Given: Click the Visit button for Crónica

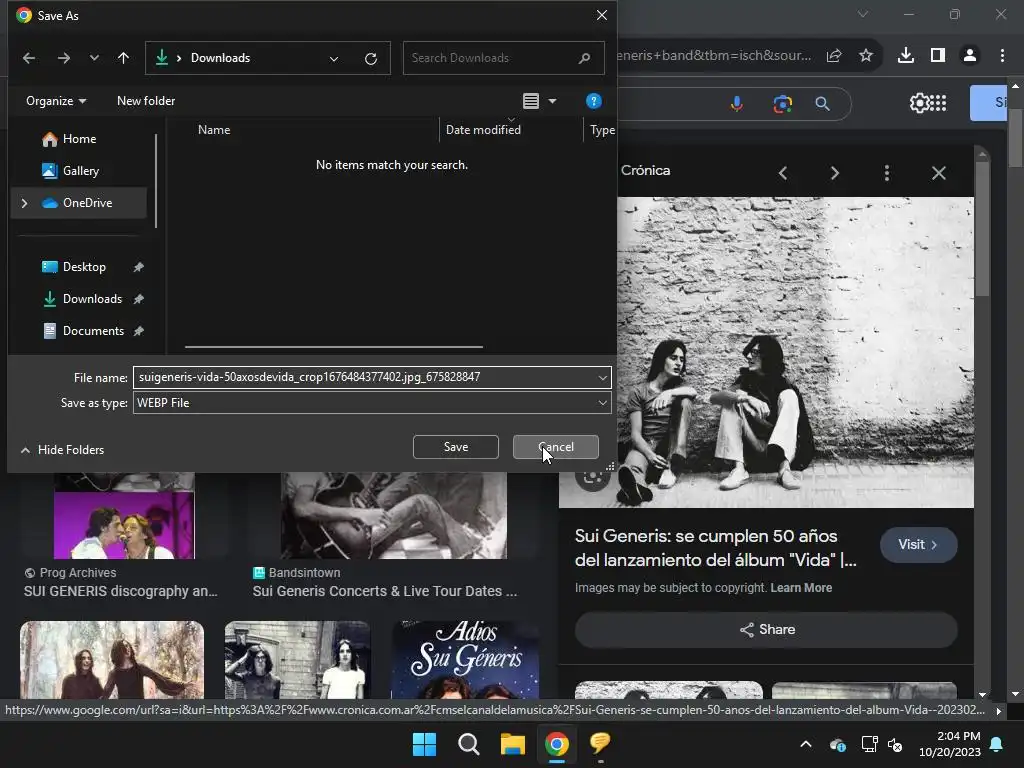Looking at the screenshot, I should click(x=918, y=545).
